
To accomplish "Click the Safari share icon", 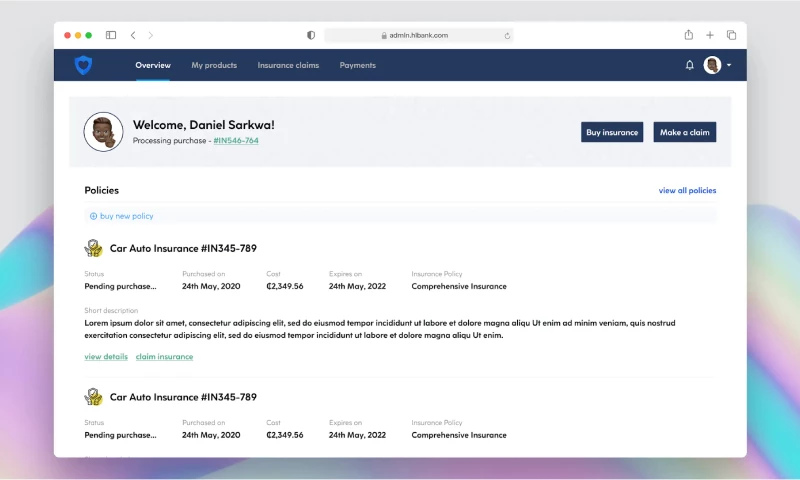I will (689, 35).
